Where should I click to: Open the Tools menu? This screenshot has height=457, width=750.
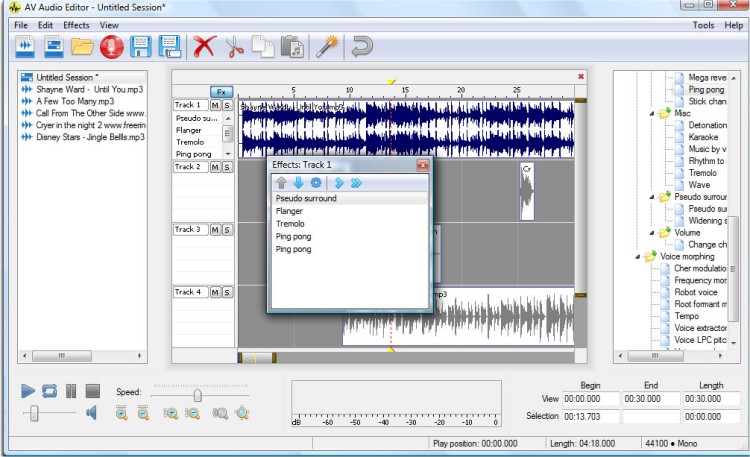pyautogui.click(x=703, y=25)
